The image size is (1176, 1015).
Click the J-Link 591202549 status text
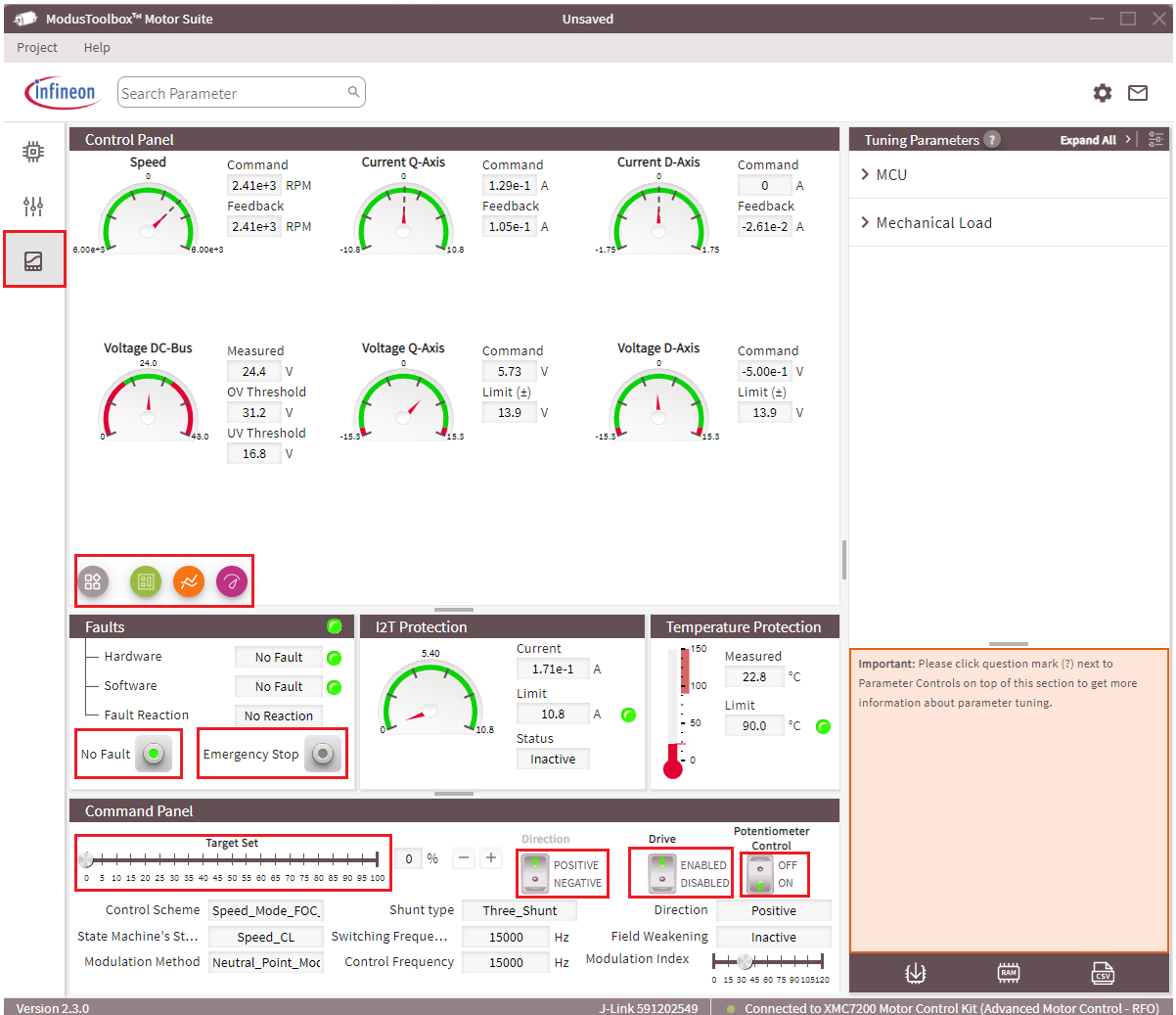649,1008
